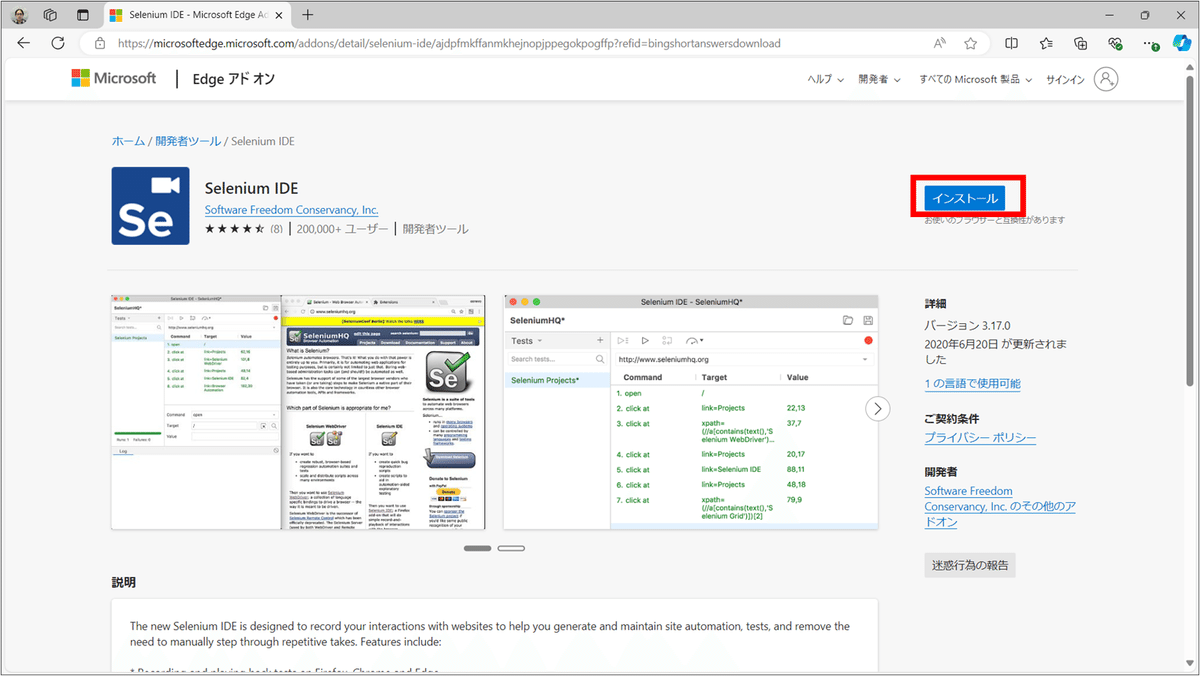This screenshot has height=676, width=1200.
Task: Click the 200,000+ ユーザー text
Action: [343, 229]
